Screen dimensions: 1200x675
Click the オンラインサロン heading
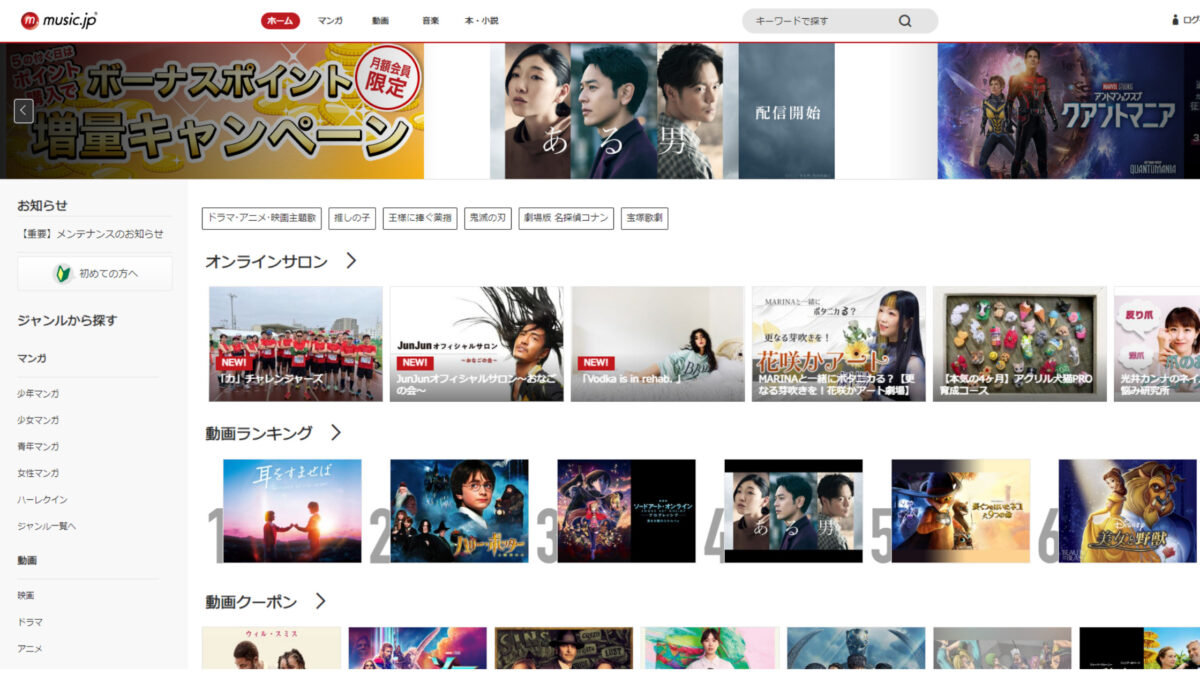click(x=266, y=261)
